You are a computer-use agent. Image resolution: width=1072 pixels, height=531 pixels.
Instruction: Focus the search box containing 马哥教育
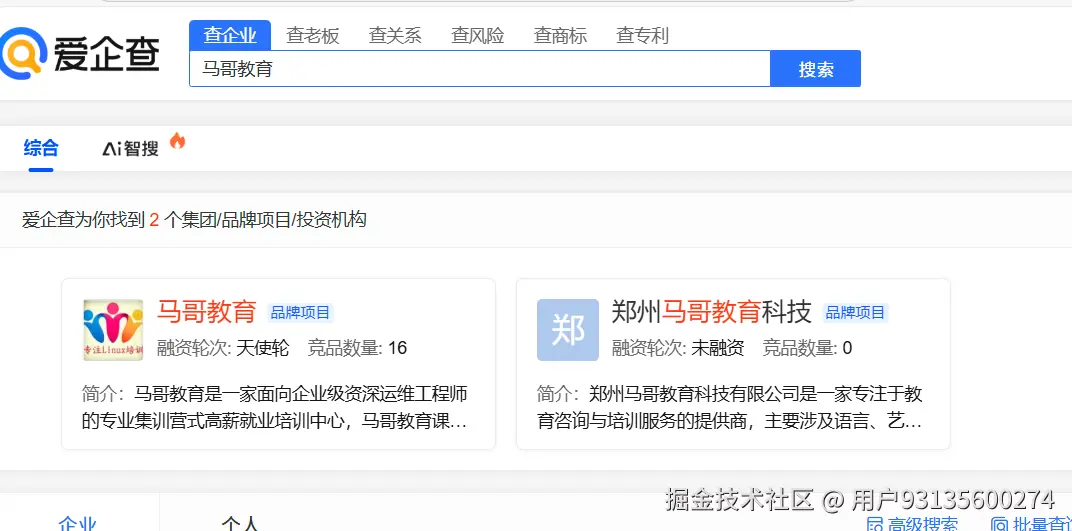click(480, 68)
